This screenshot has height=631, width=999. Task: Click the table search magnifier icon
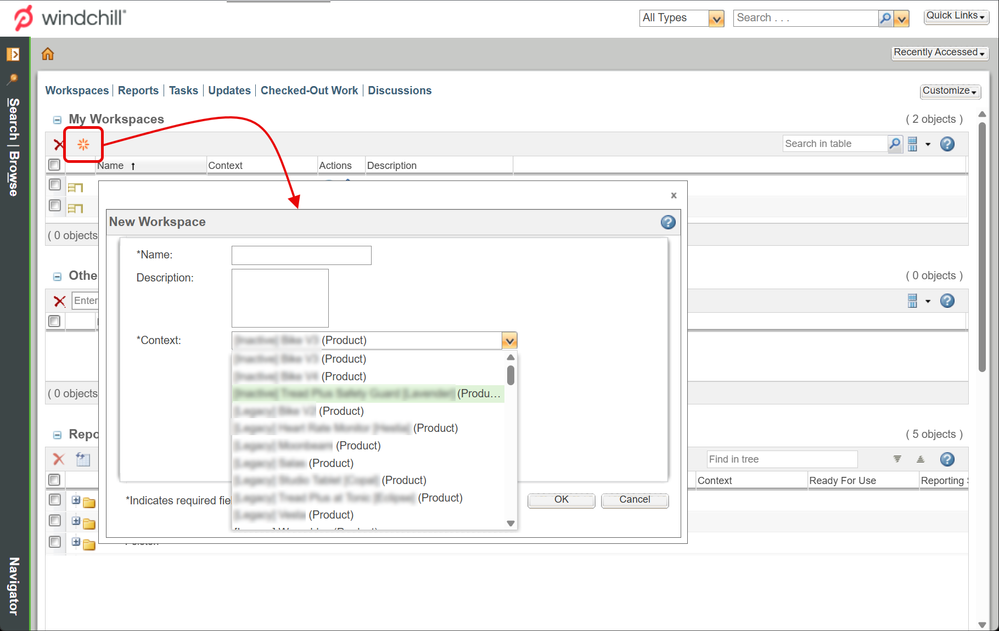(895, 144)
